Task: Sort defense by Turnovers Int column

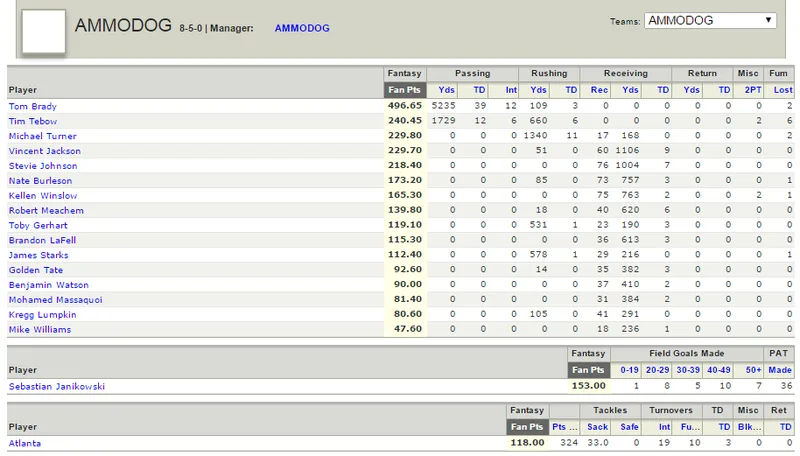Action: pyautogui.click(x=664, y=427)
